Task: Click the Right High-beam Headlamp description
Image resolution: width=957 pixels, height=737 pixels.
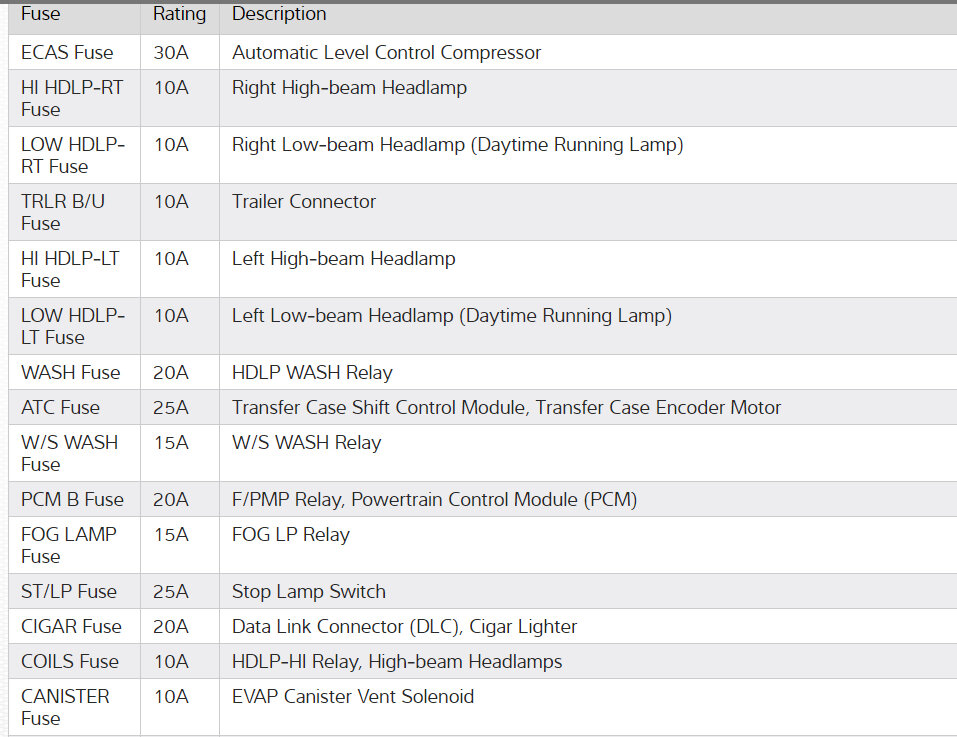Action: [349, 87]
